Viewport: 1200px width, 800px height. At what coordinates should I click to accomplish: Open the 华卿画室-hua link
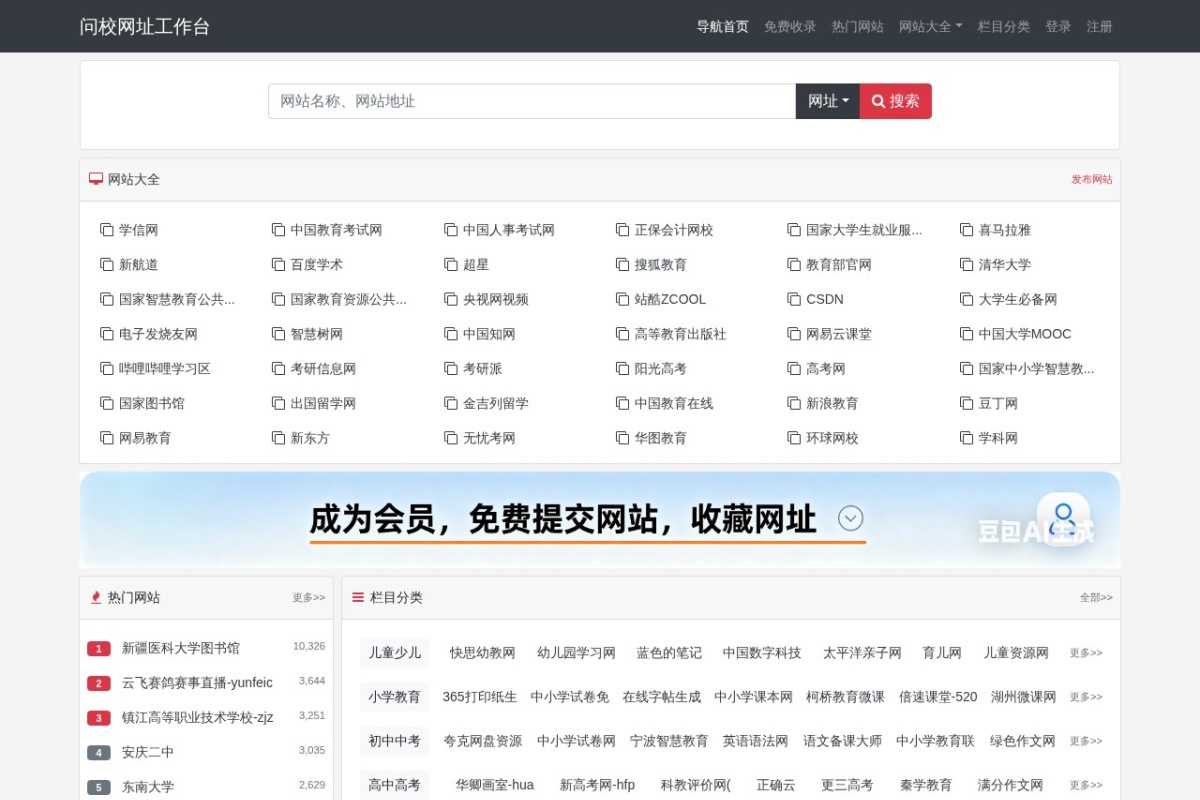(495, 785)
